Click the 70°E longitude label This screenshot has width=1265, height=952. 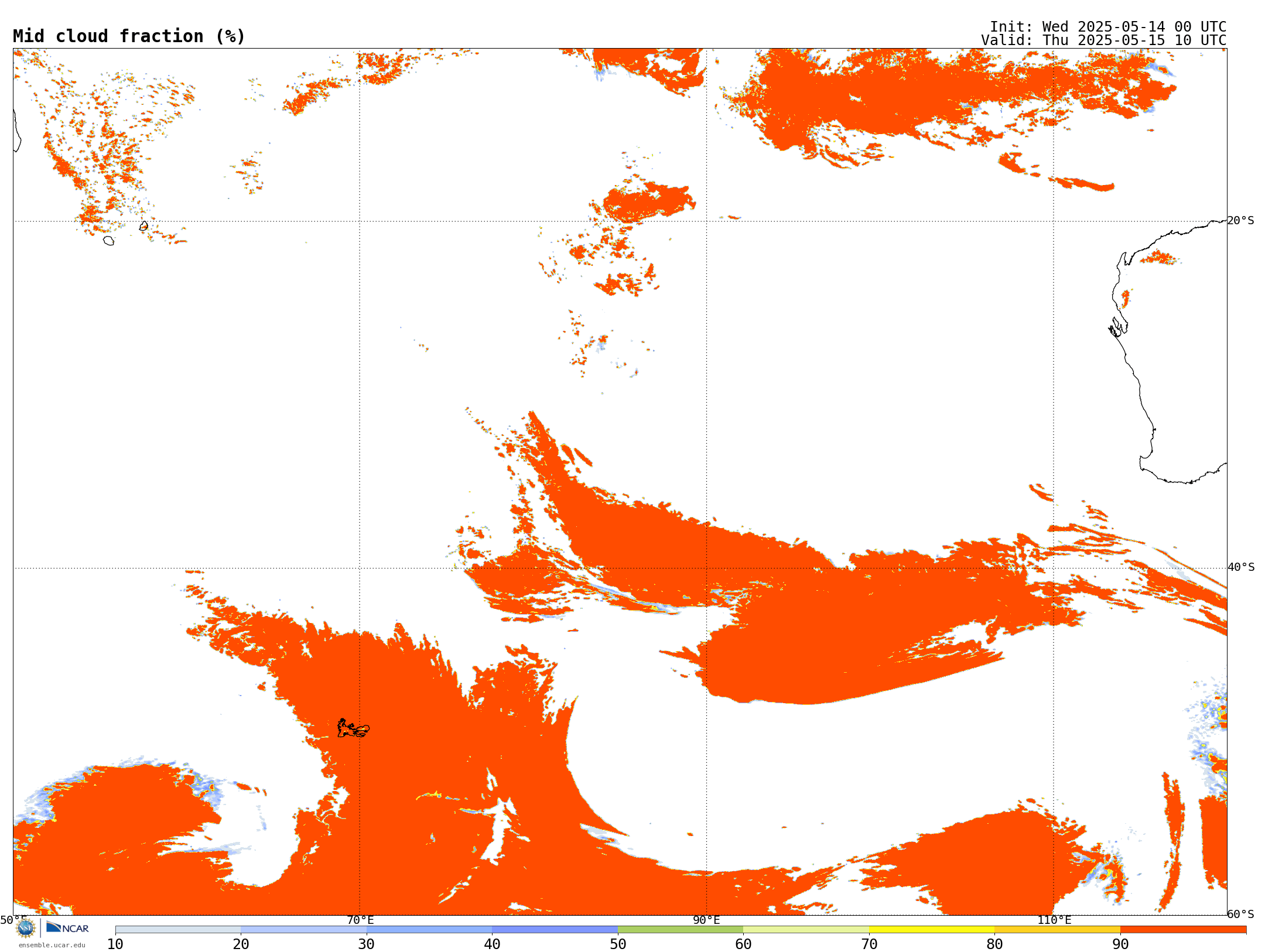pyautogui.click(x=360, y=920)
